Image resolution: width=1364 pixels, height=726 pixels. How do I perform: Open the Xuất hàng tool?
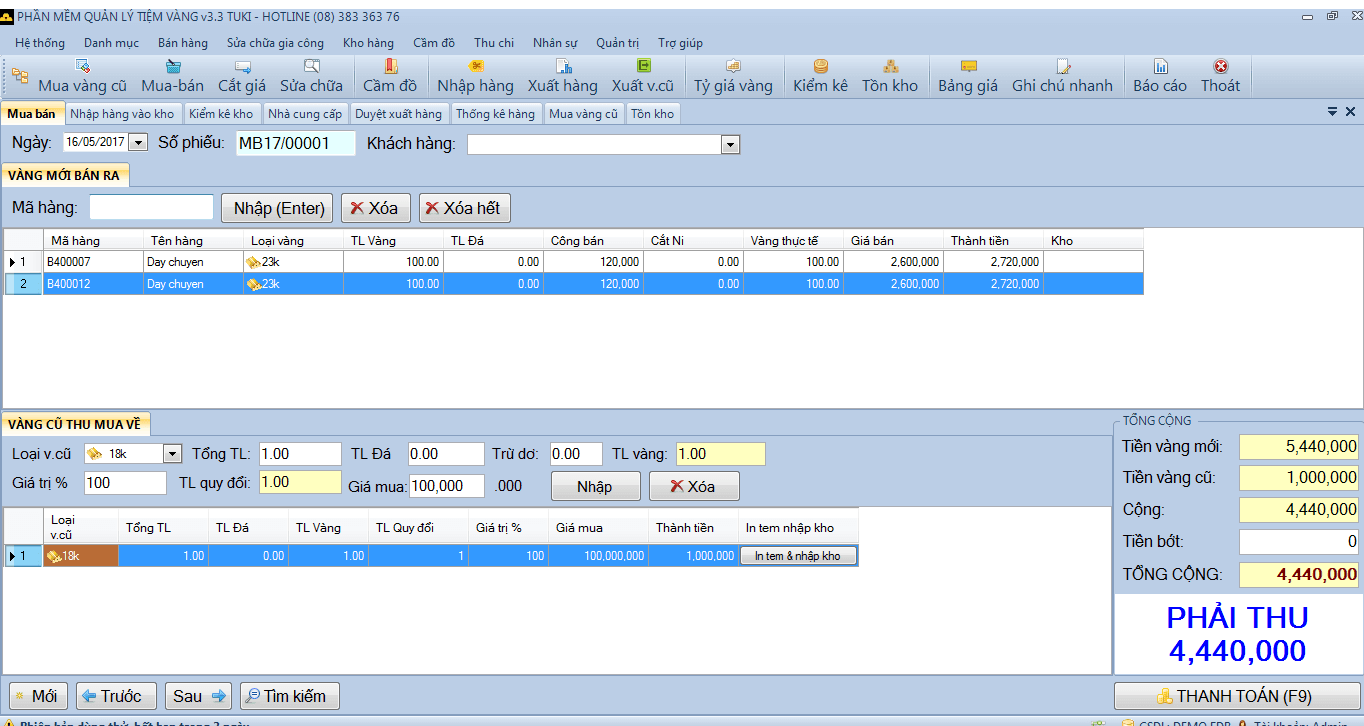coord(563,77)
